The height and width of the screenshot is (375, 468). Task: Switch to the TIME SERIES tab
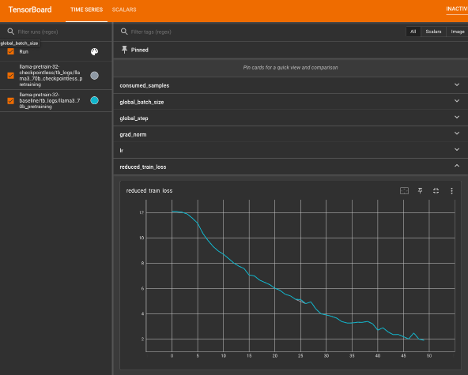86,10
